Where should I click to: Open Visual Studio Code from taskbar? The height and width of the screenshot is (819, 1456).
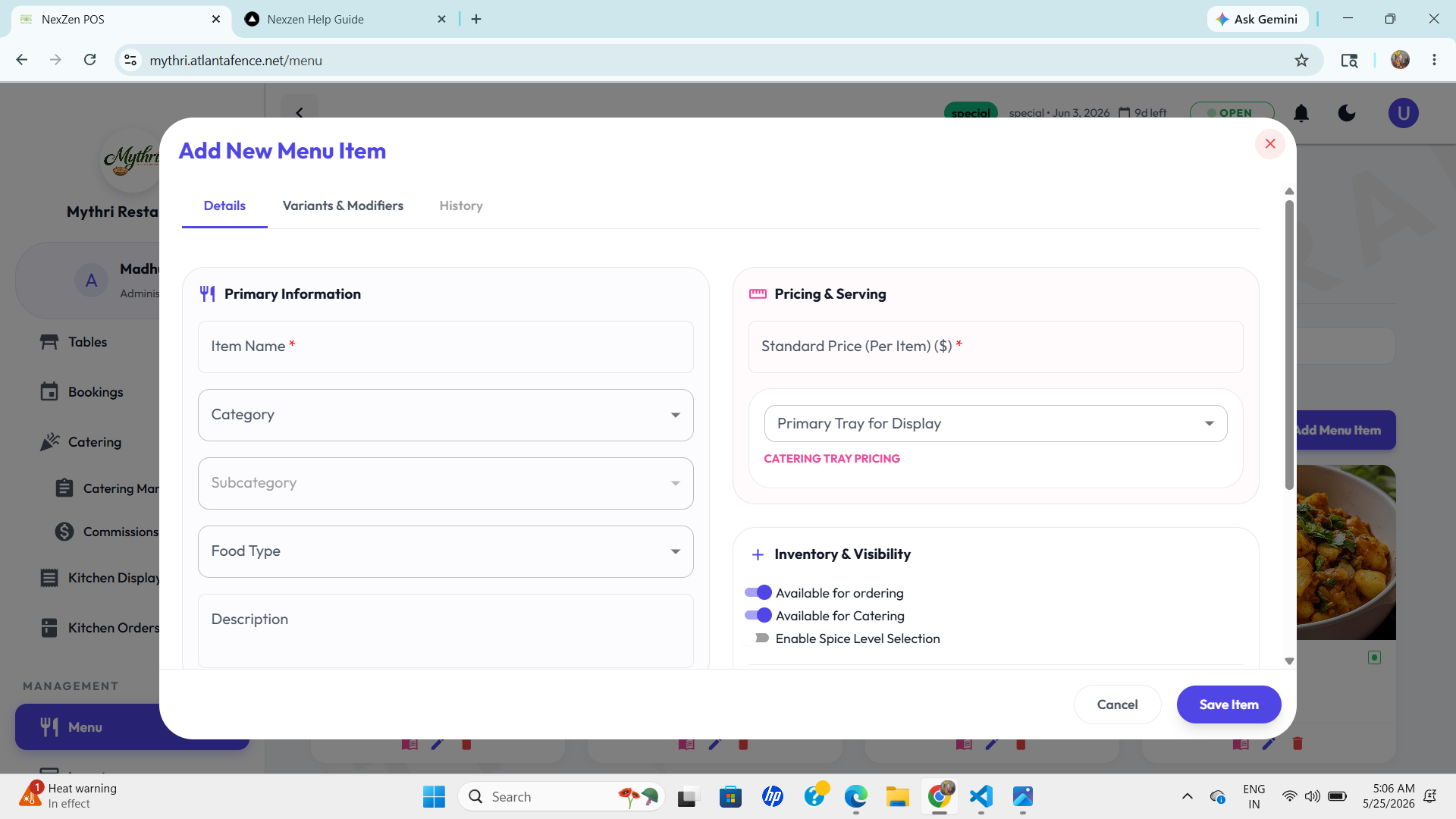coord(981,796)
